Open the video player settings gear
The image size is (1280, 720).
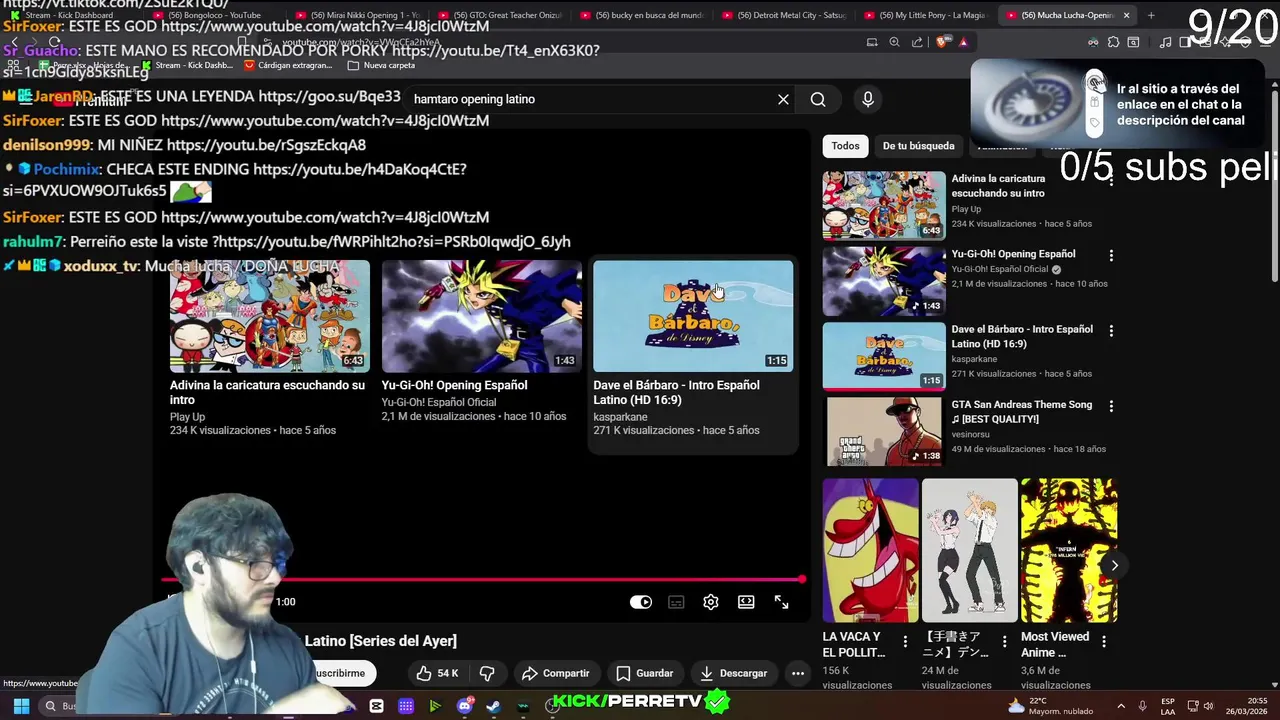(x=711, y=602)
